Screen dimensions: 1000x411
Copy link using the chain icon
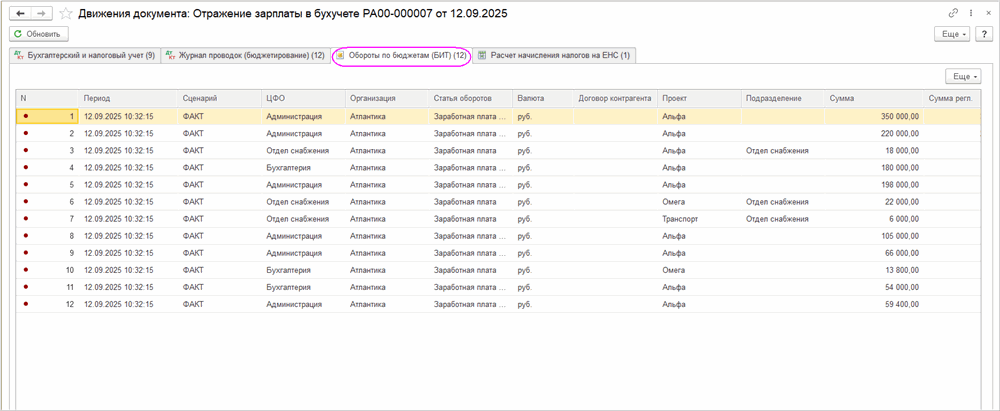tap(951, 13)
